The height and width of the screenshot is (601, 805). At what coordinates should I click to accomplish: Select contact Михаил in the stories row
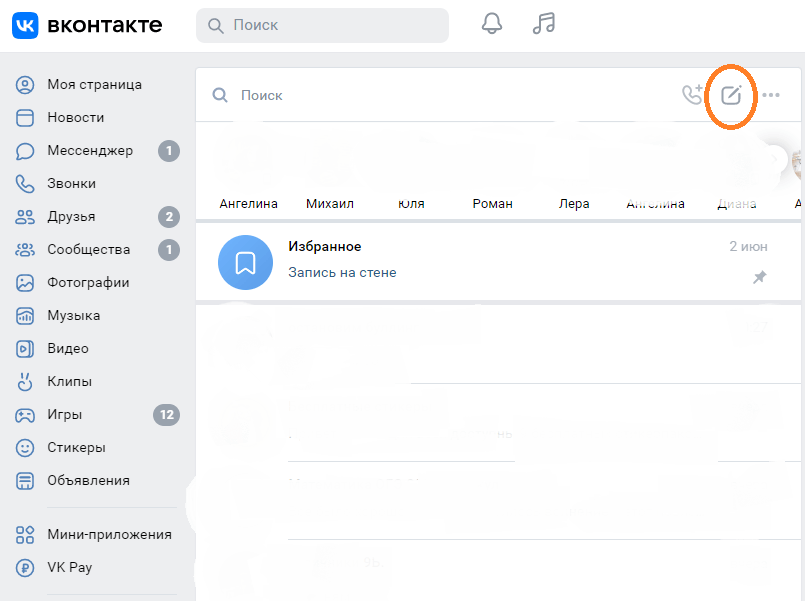coord(330,203)
